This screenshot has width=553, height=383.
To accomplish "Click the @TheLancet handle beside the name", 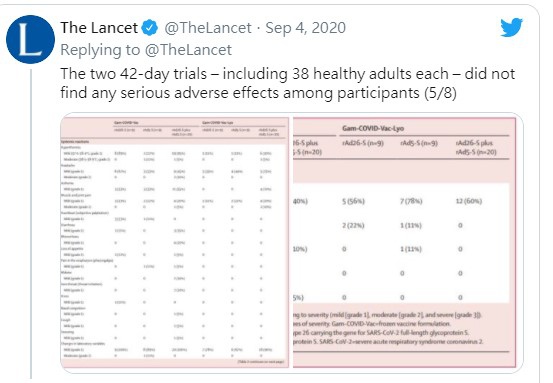I will [208, 28].
